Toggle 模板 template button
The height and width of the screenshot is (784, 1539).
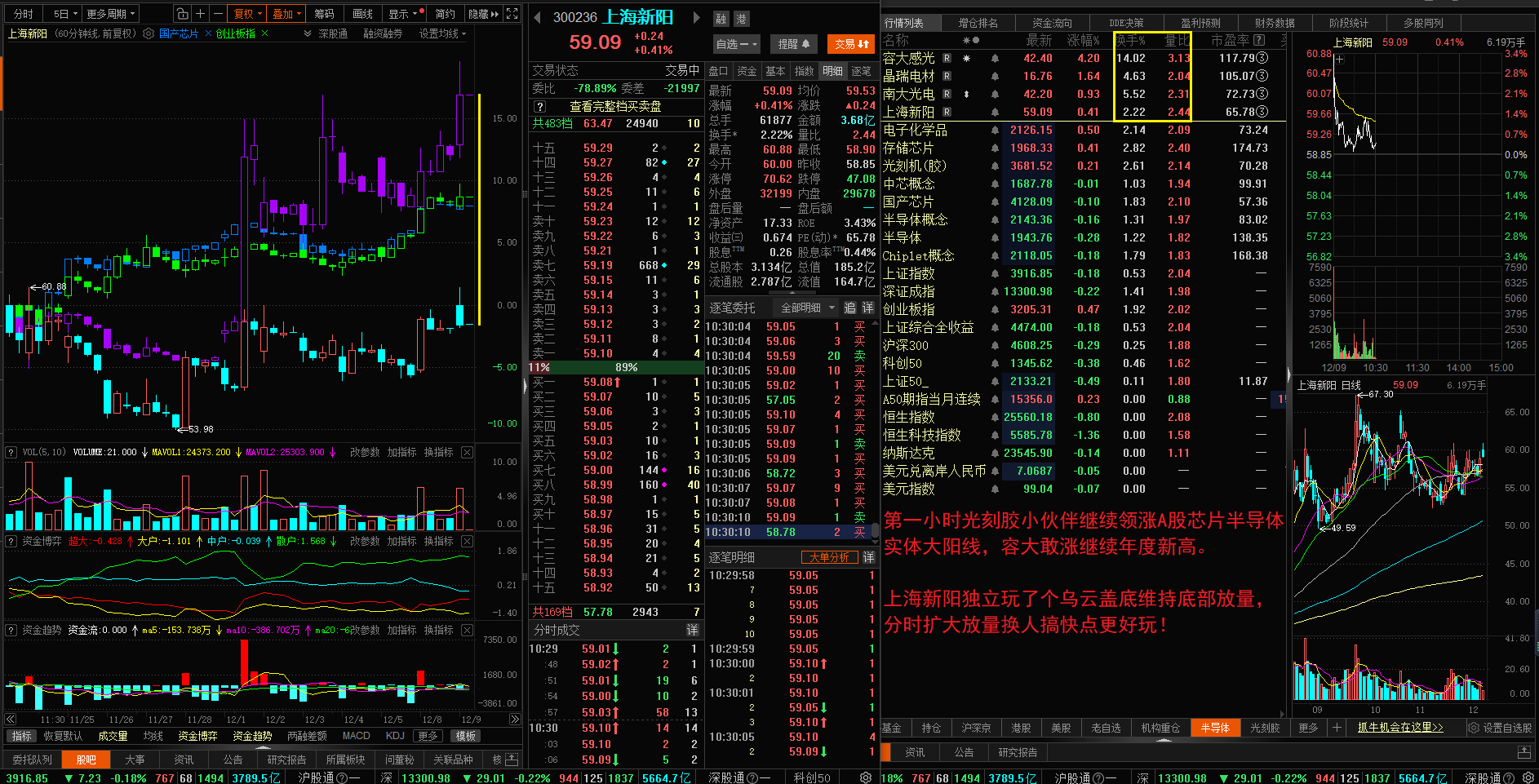pyautogui.click(x=466, y=736)
